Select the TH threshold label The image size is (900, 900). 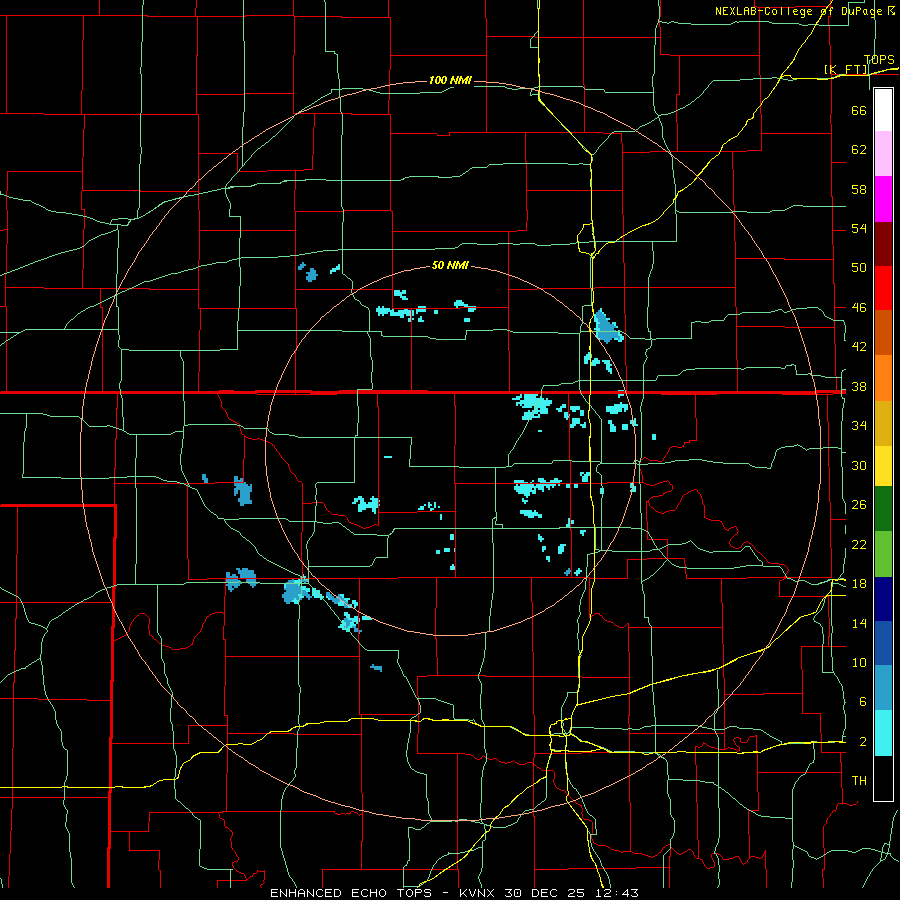(859, 781)
